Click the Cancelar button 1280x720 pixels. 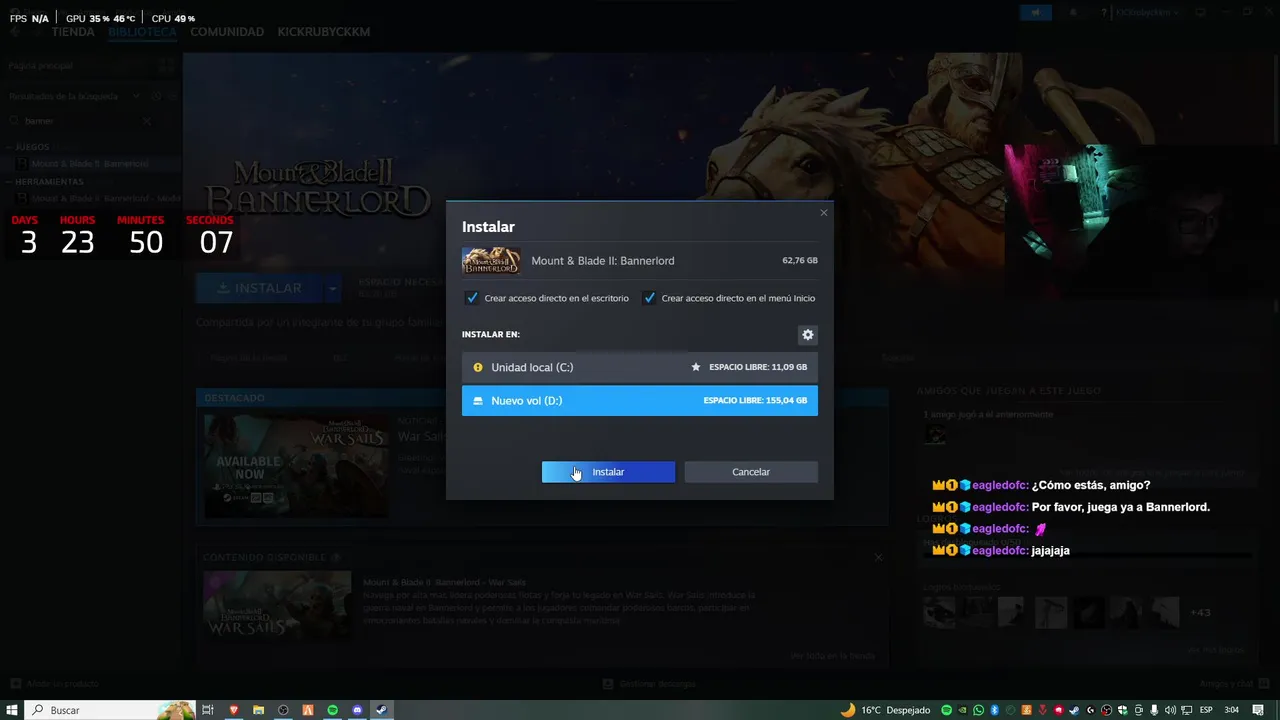pos(751,472)
